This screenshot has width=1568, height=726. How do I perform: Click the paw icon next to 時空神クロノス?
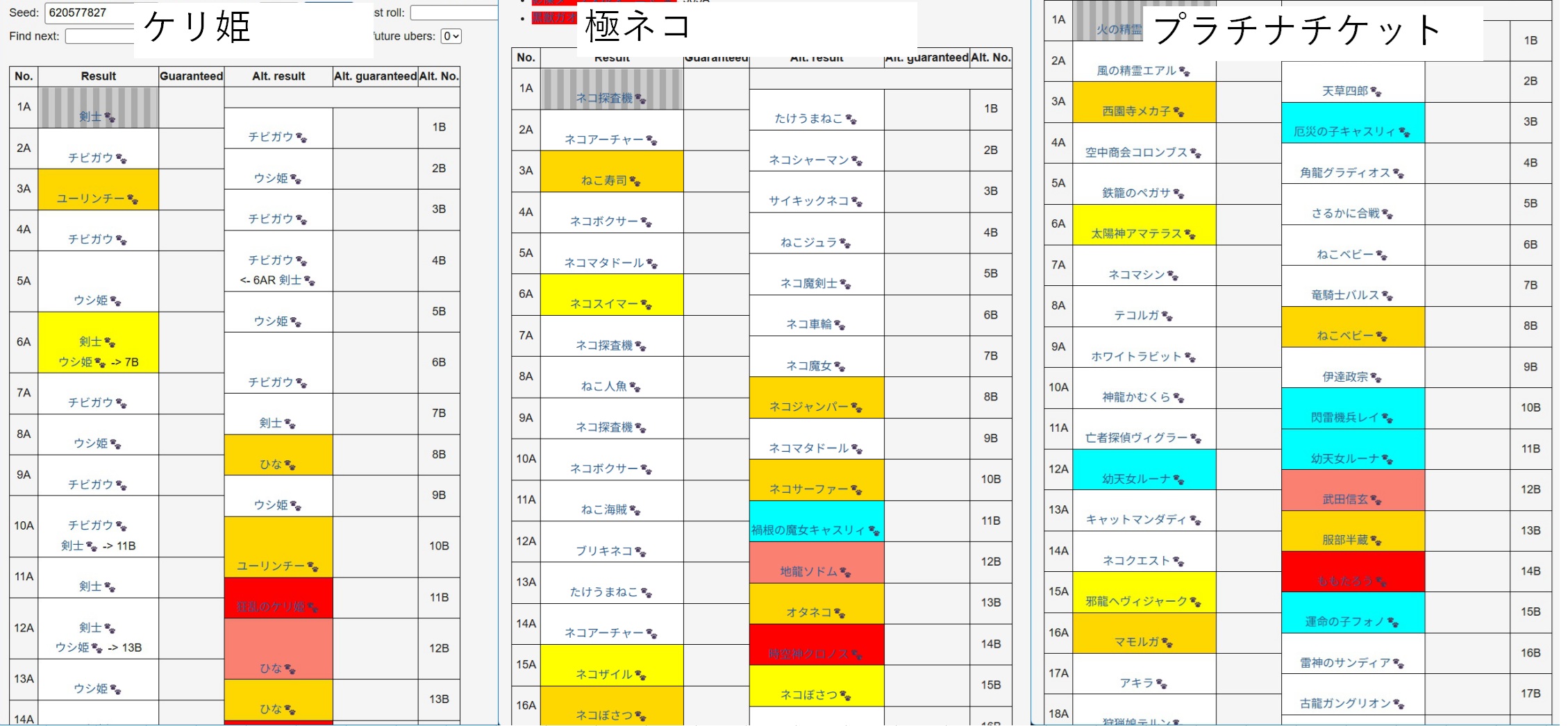pos(857,655)
